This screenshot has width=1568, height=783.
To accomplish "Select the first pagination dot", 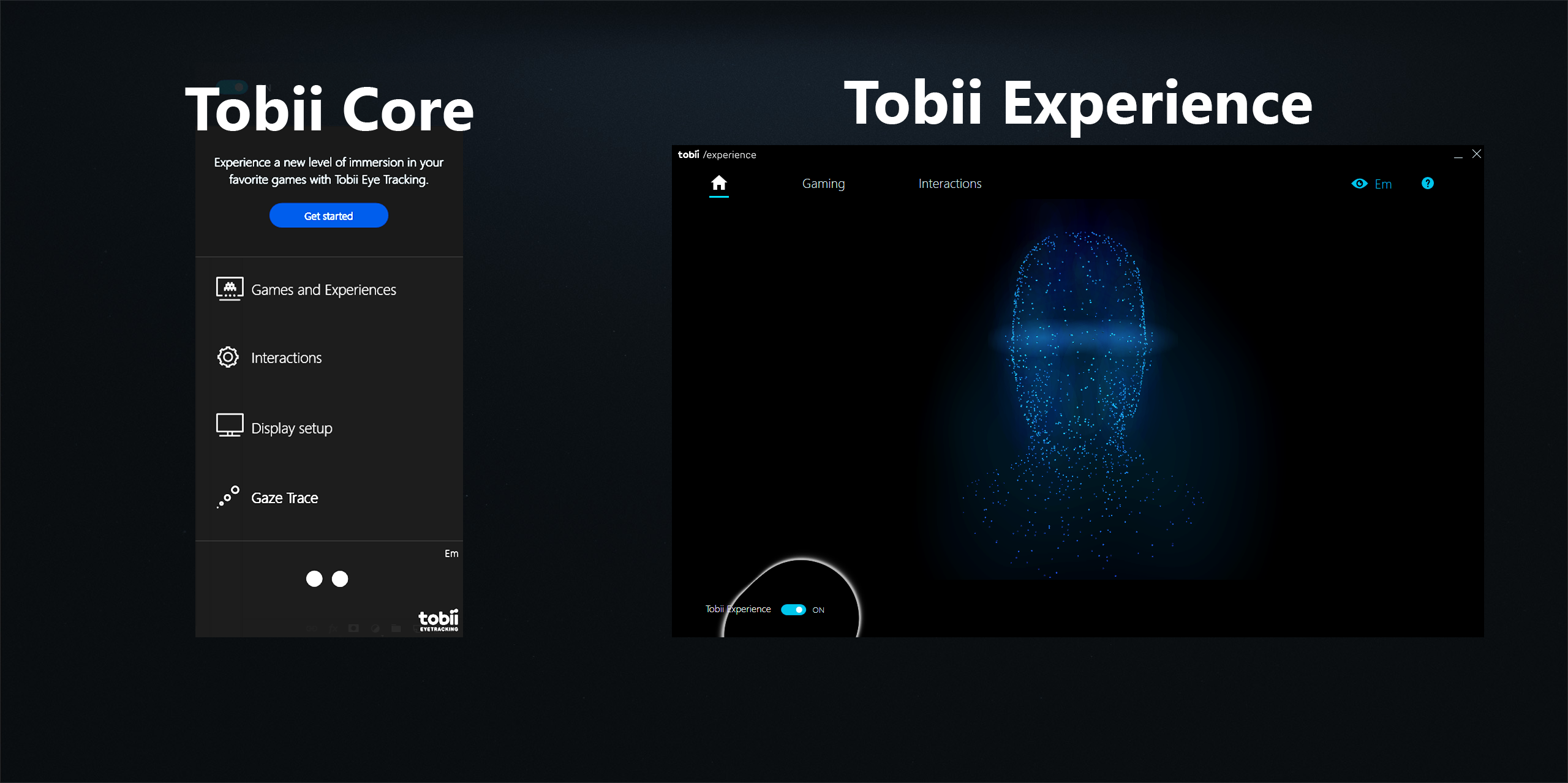I will pos(315,579).
